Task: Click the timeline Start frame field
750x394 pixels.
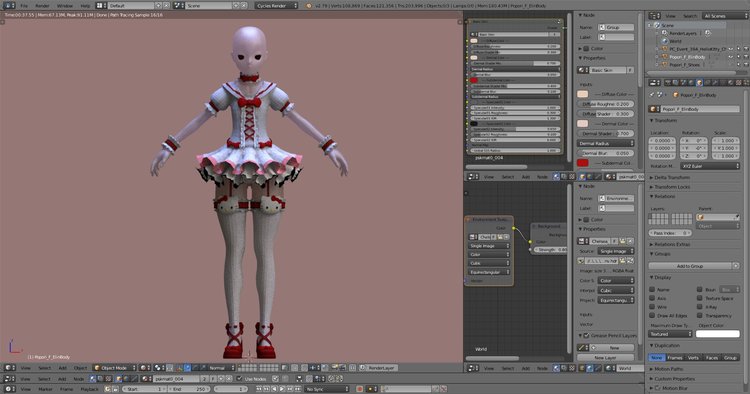Action: click(x=143, y=389)
